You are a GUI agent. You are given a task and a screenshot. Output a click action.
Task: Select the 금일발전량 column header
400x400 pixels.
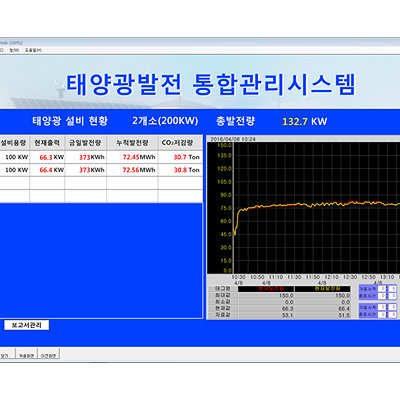[x=85, y=143]
